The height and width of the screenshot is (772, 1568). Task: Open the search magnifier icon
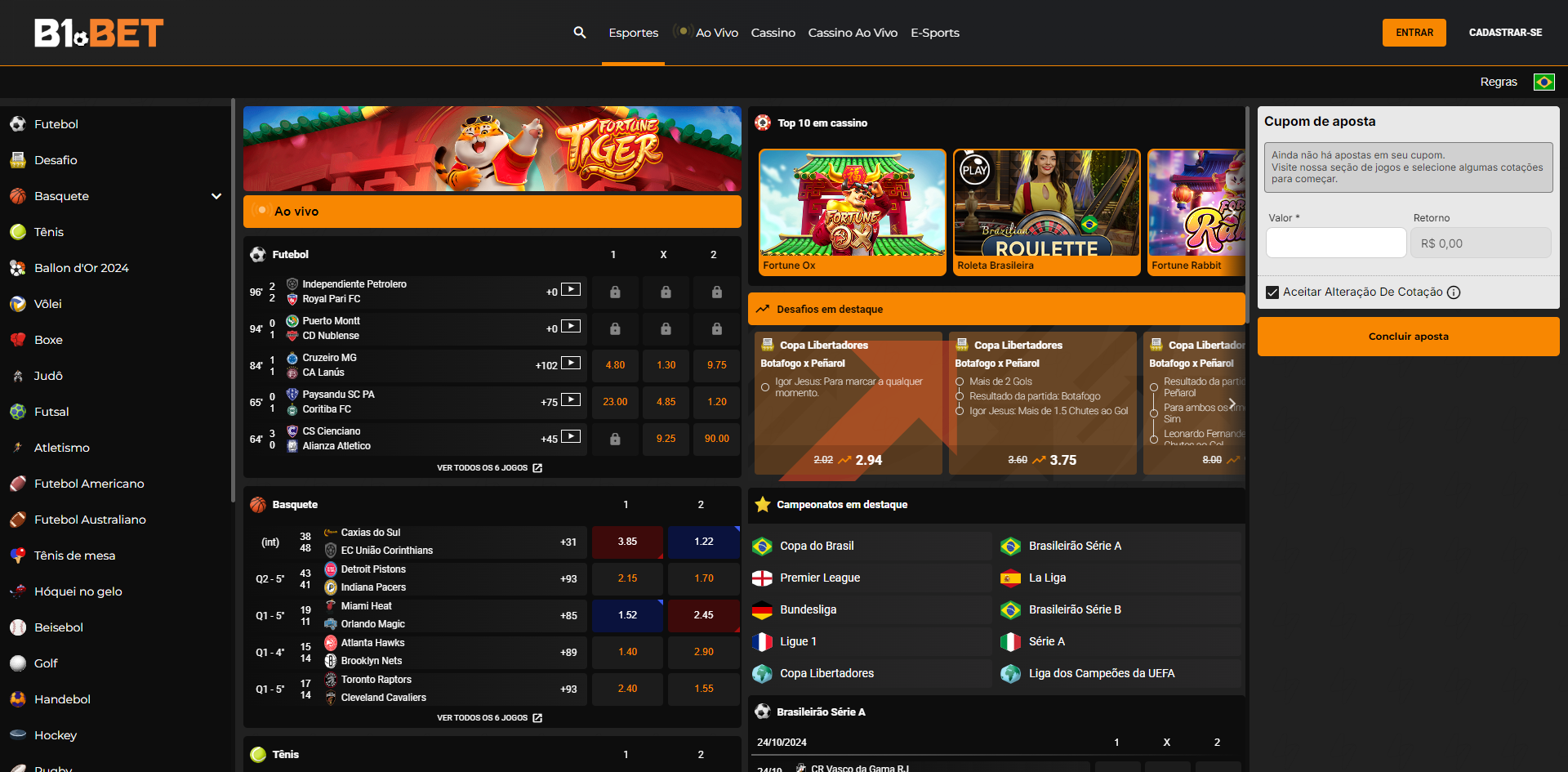point(580,33)
